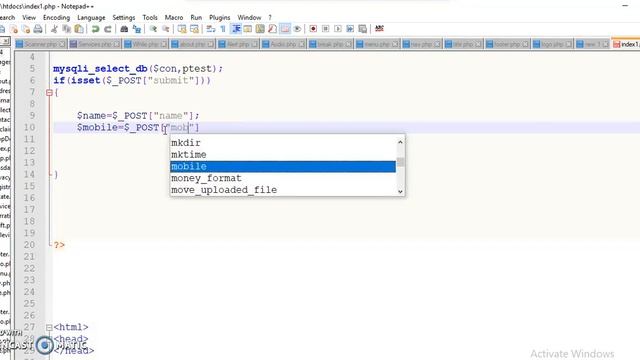The image size is (640, 360).
Task: Click the Copy toolbar icon
Action: point(66,29)
